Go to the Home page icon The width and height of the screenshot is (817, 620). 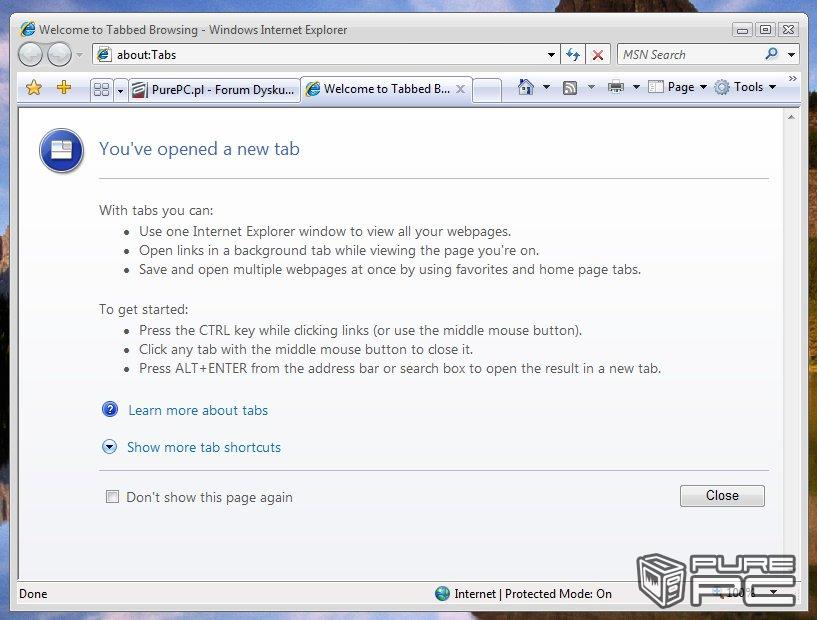526,87
